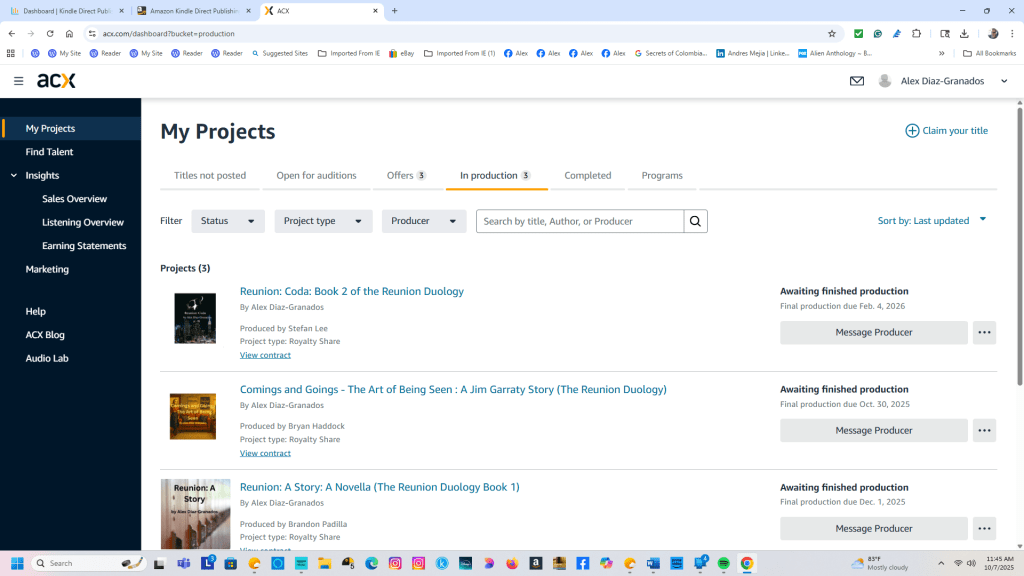Collapse the Insights sidebar section

pyautogui.click(x=14, y=175)
